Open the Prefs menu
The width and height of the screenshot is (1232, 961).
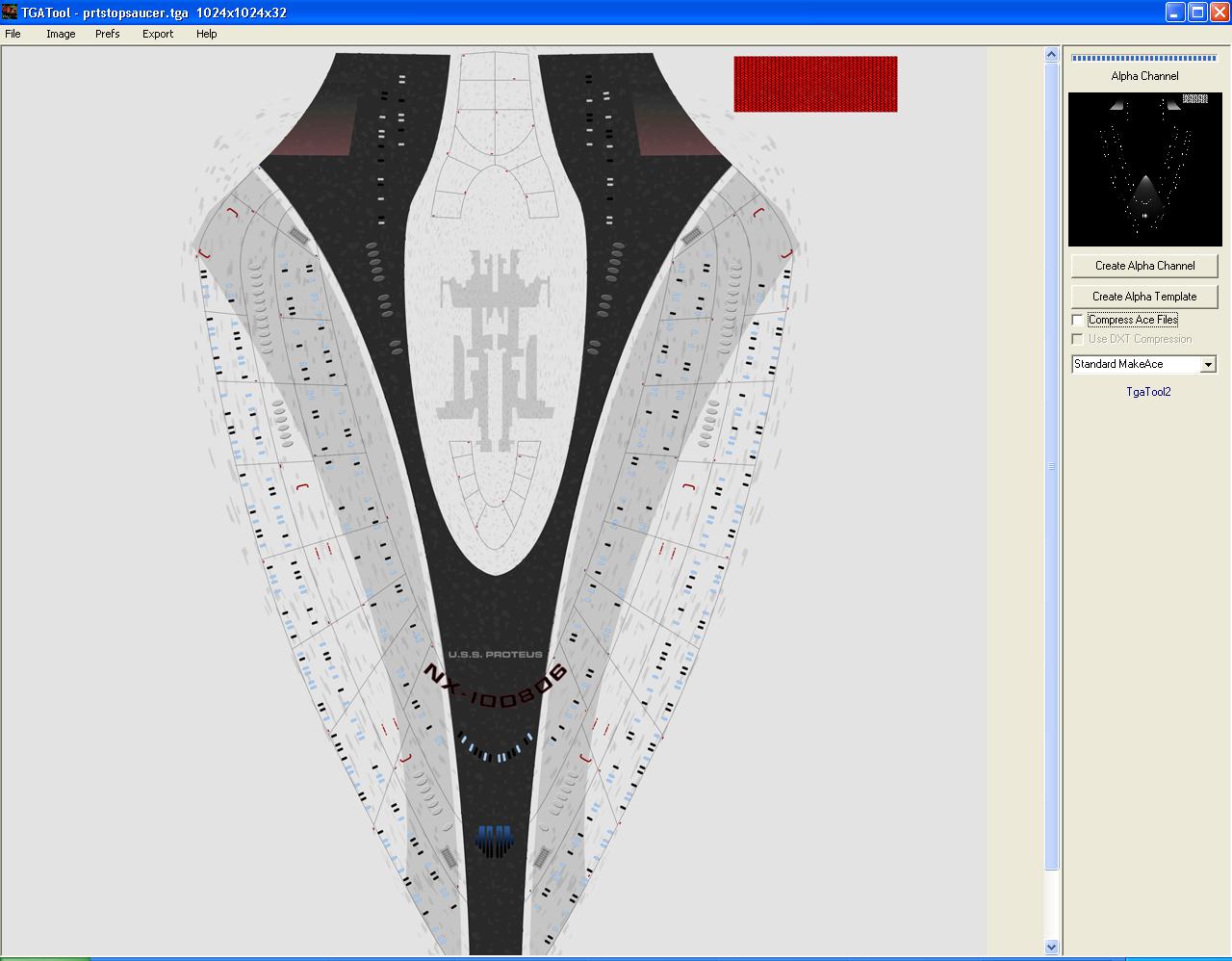(108, 34)
